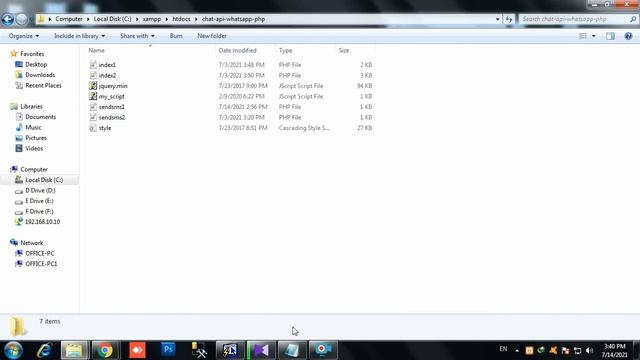Expand arrow after xampp breadcrumb
The height and width of the screenshot is (360, 640).
(167, 19)
